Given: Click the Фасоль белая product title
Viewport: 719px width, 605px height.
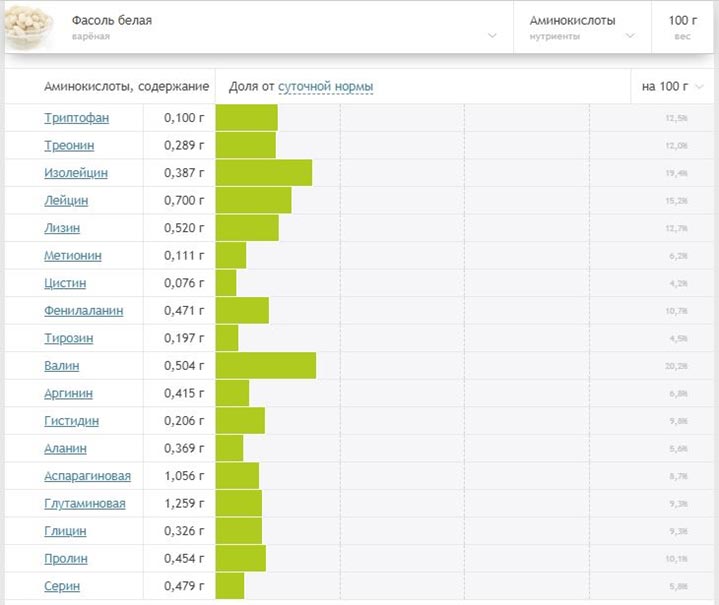Looking at the screenshot, I should pyautogui.click(x=112, y=20).
